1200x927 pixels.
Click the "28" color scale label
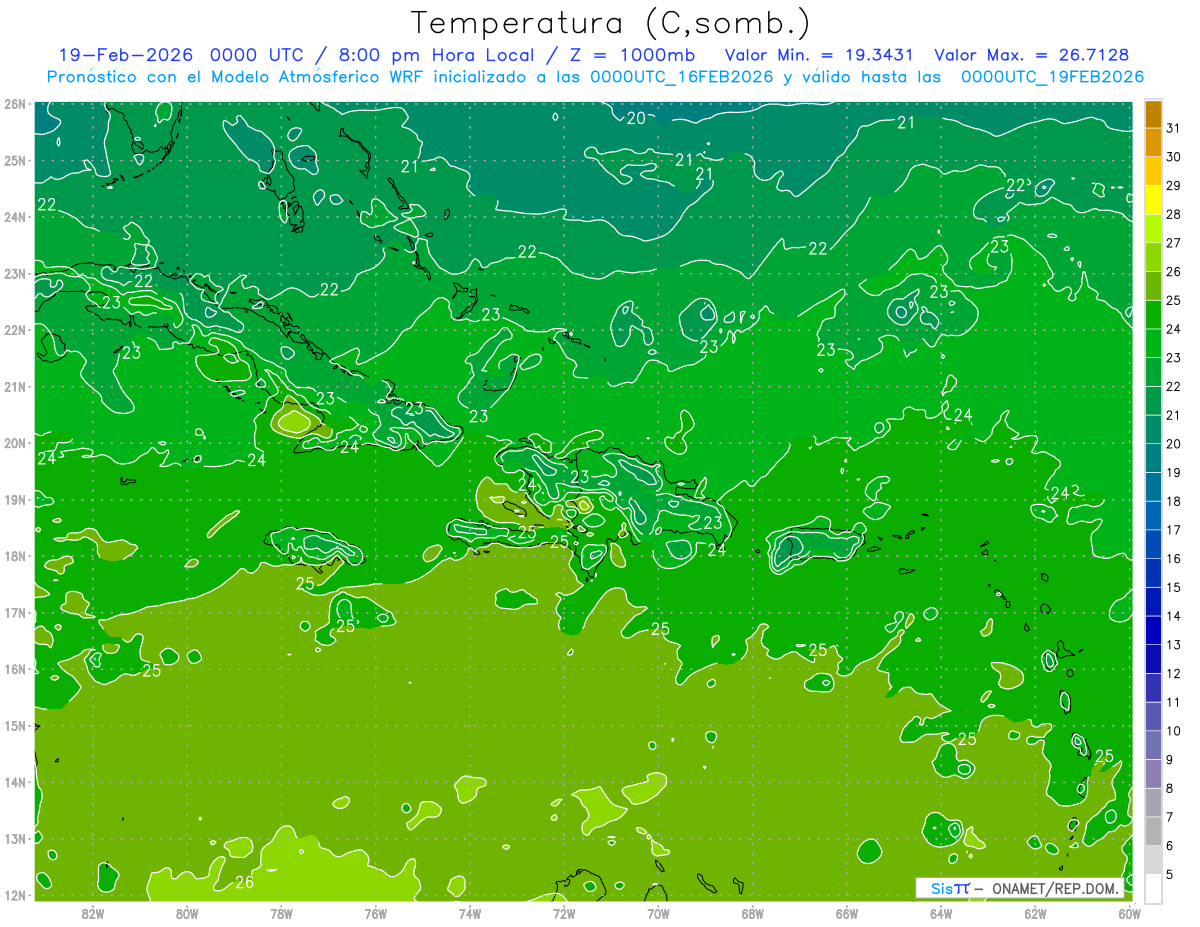coord(1173,214)
